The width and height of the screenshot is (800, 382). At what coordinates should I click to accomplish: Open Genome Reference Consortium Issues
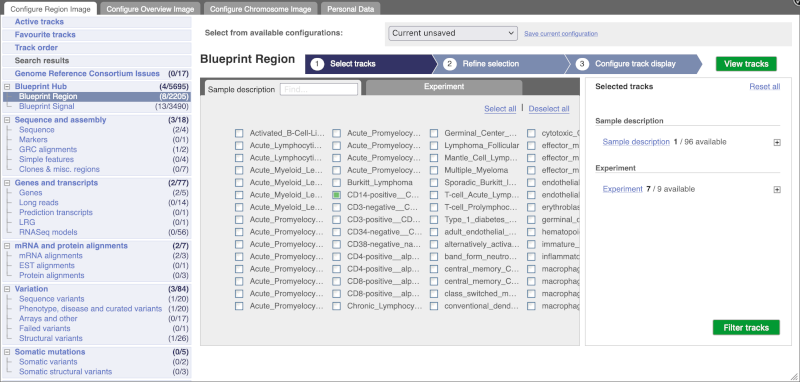pyautogui.click(x=87, y=73)
